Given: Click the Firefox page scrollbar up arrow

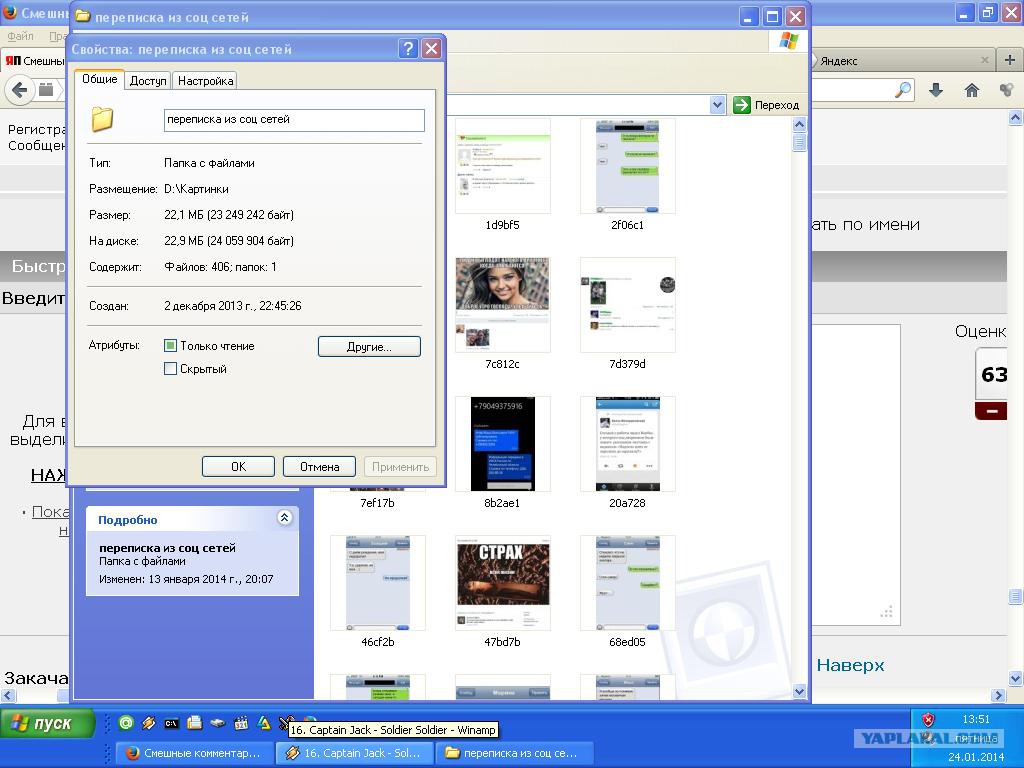Looking at the screenshot, I should [x=1016, y=118].
